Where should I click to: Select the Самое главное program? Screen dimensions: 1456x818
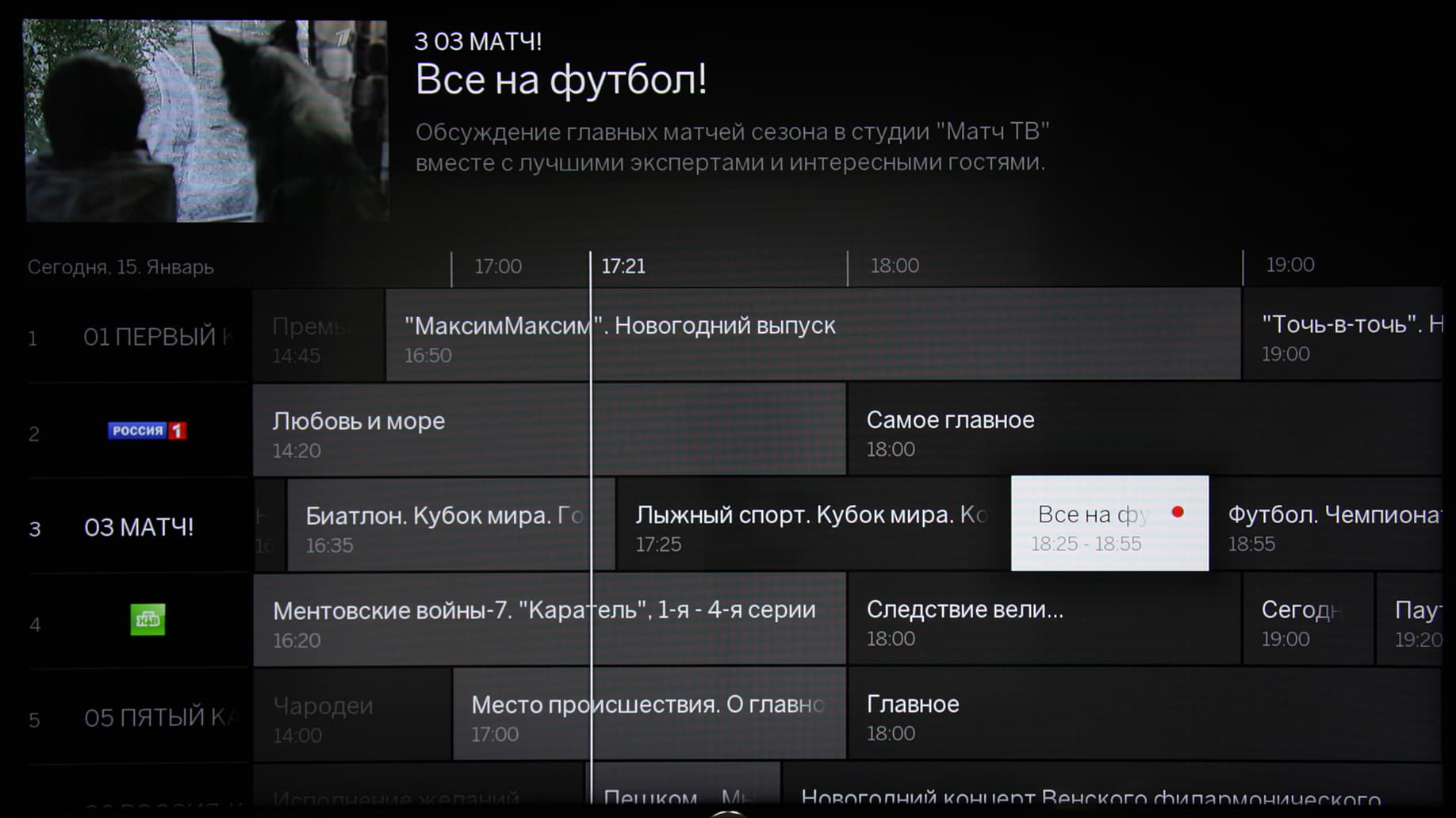pos(1145,429)
